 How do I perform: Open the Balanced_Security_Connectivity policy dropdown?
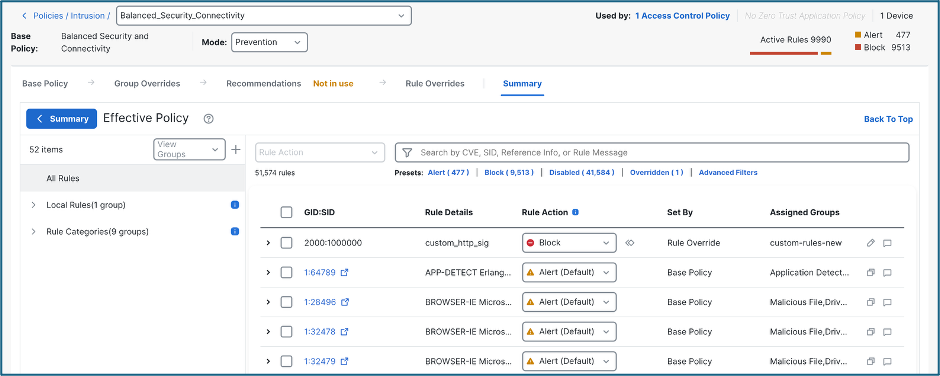click(x=264, y=16)
